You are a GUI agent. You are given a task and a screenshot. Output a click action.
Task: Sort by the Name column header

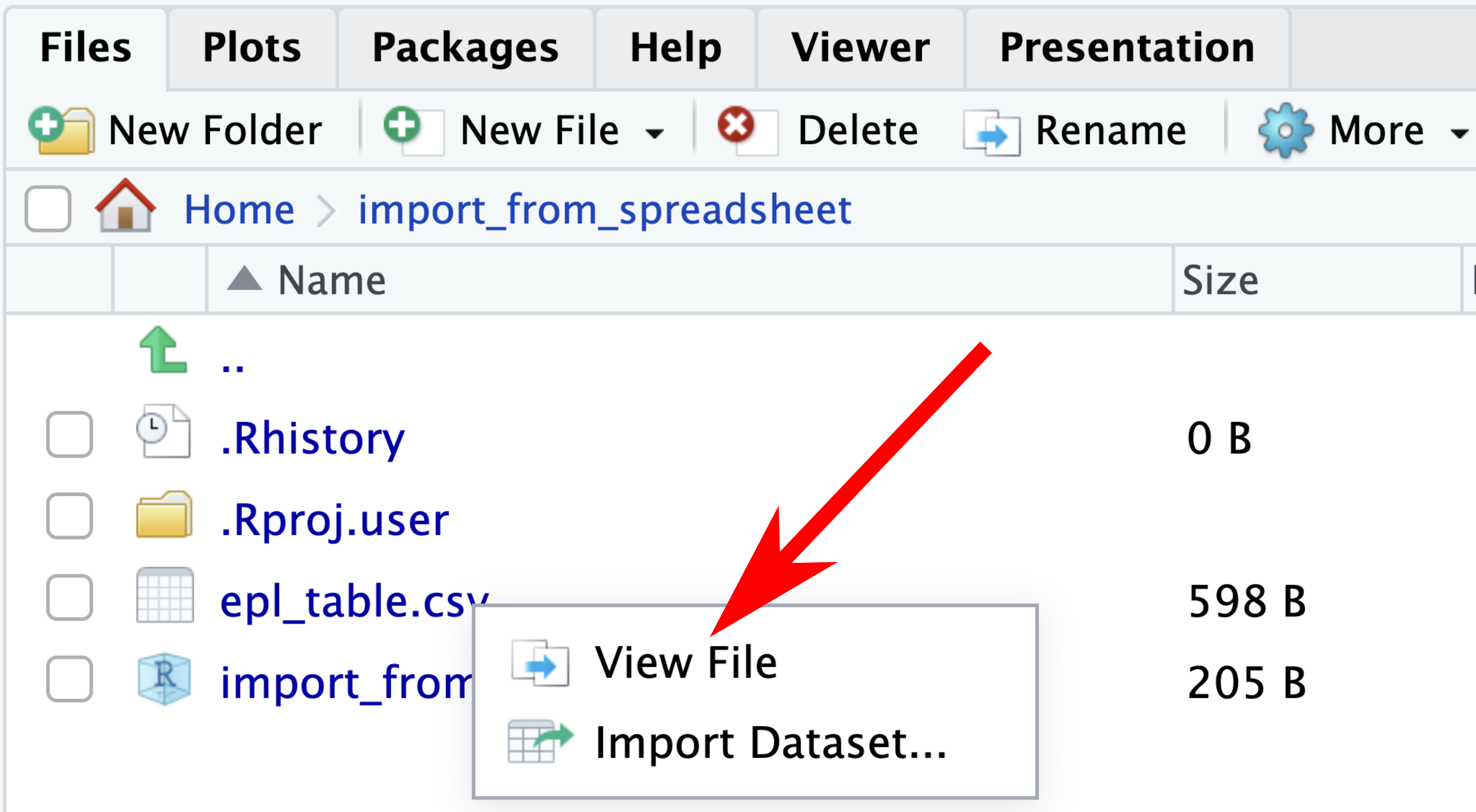point(332,280)
